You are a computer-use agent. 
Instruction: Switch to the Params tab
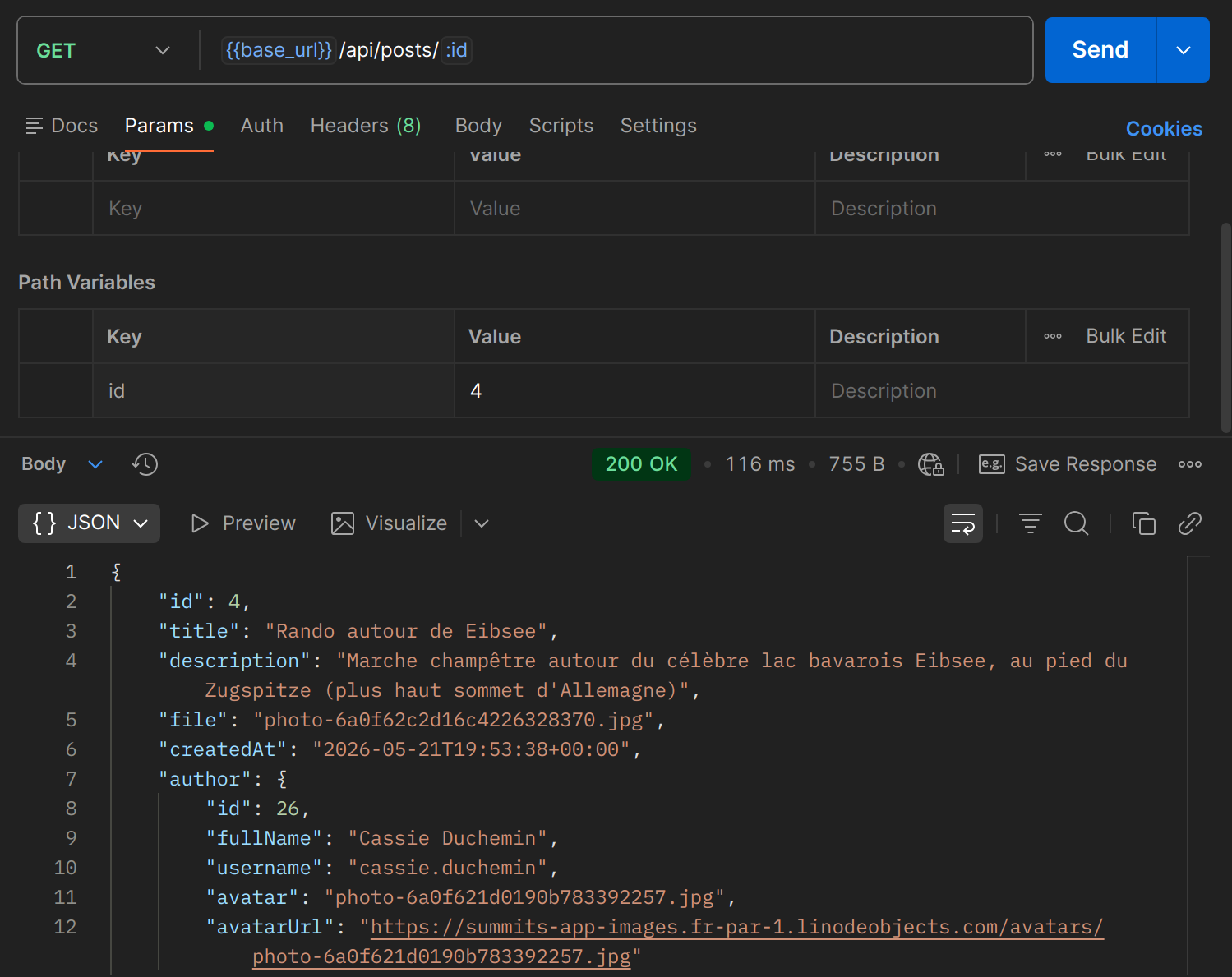pyautogui.click(x=168, y=126)
